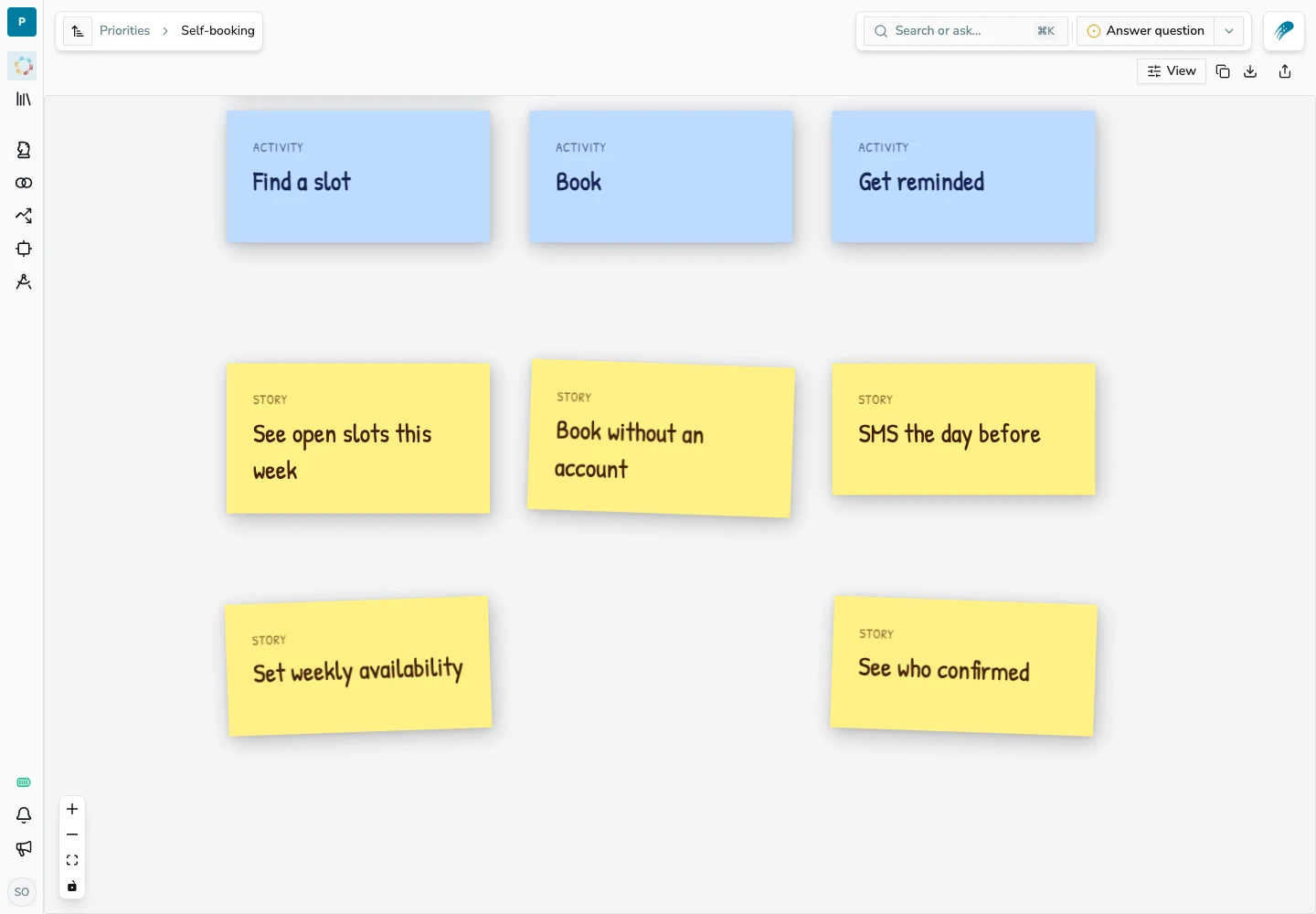The image size is (1316, 914).
Task: Zoom in with the plus button
Action: (x=72, y=809)
